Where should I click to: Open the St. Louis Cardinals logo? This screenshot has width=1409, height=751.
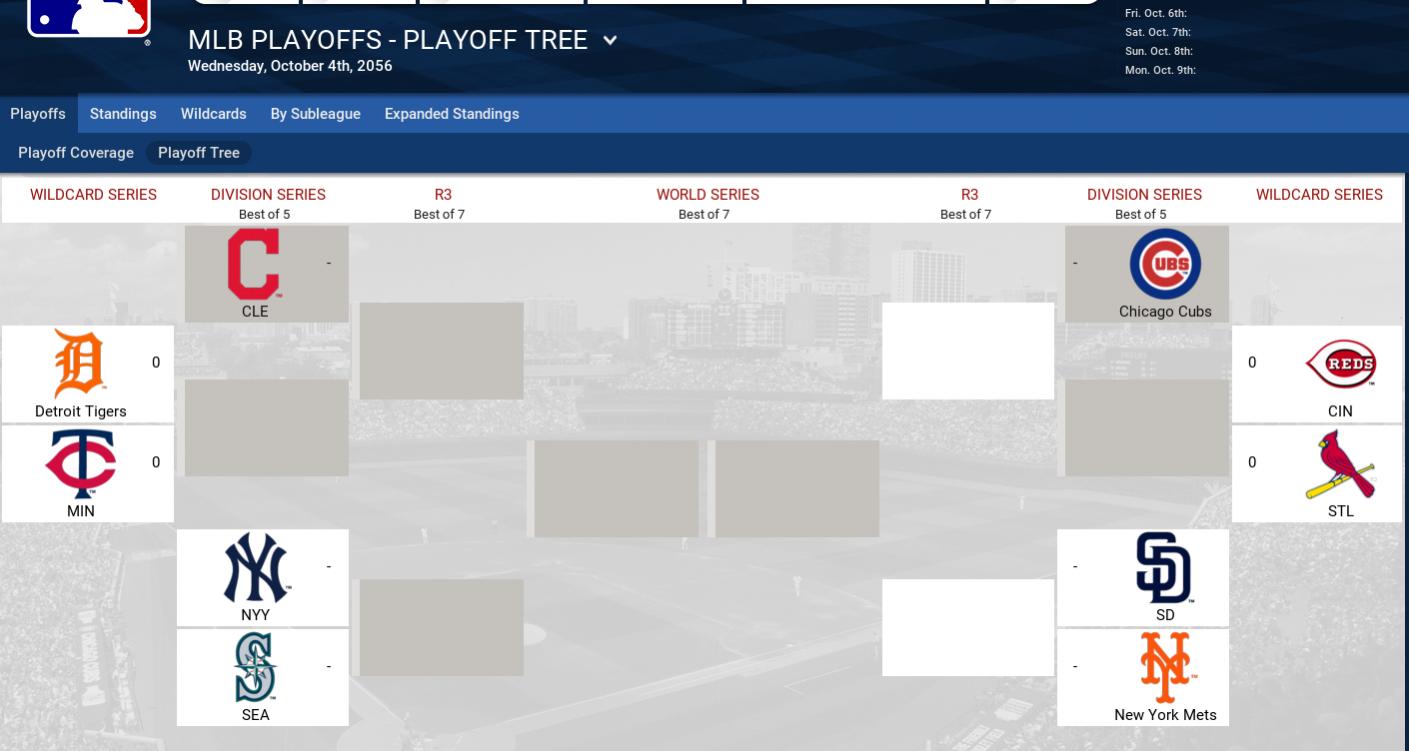click(x=1340, y=464)
